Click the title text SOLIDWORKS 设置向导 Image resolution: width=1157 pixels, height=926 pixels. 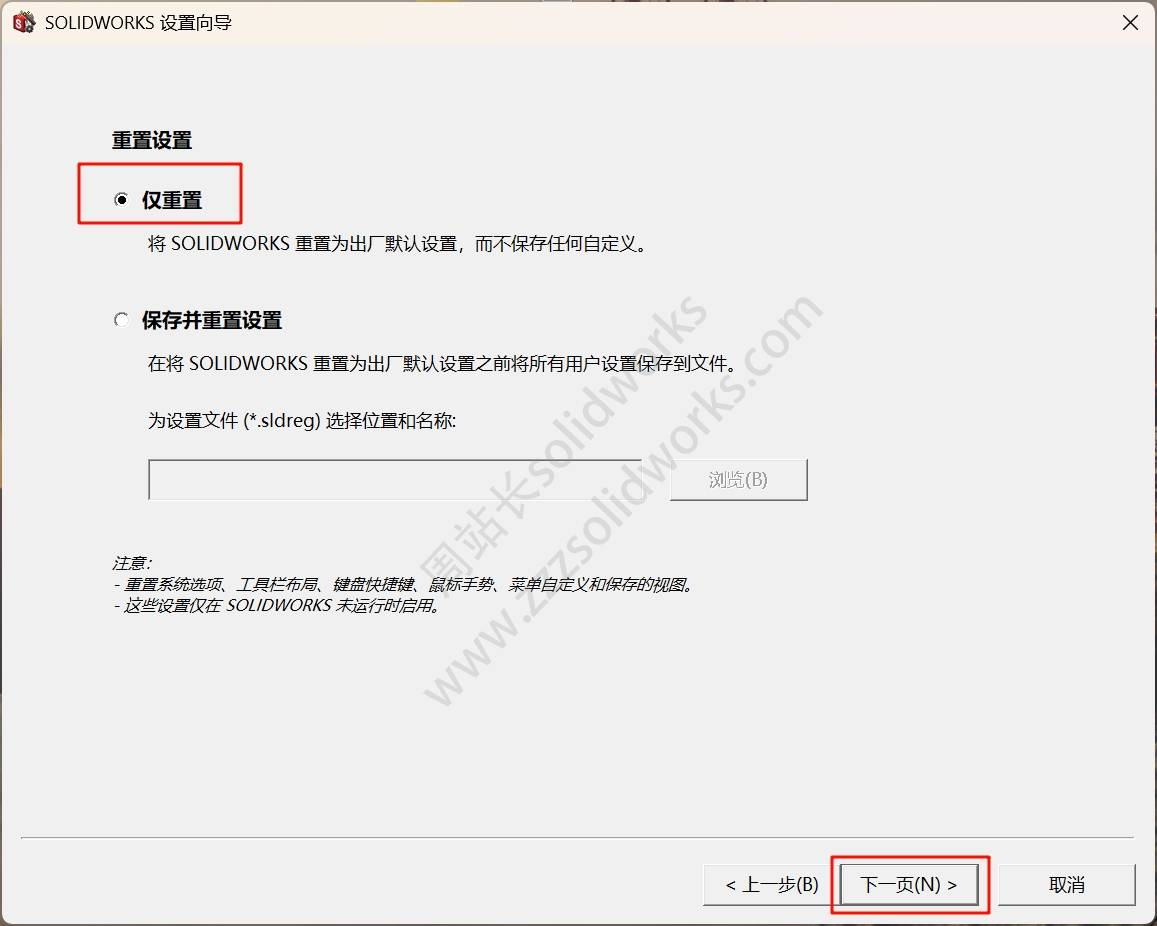point(139,23)
